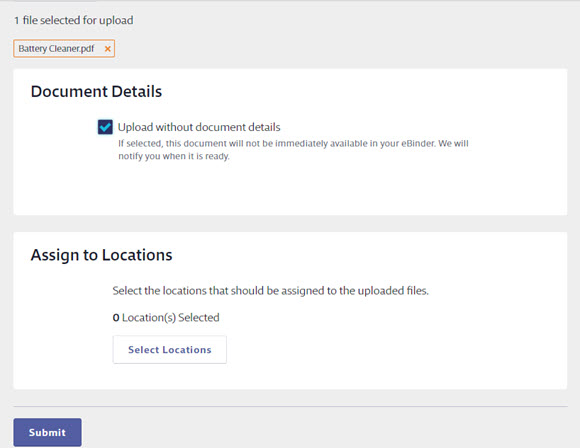Click the gray gap between the two cards
The image size is (580, 448).
point(290,224)
